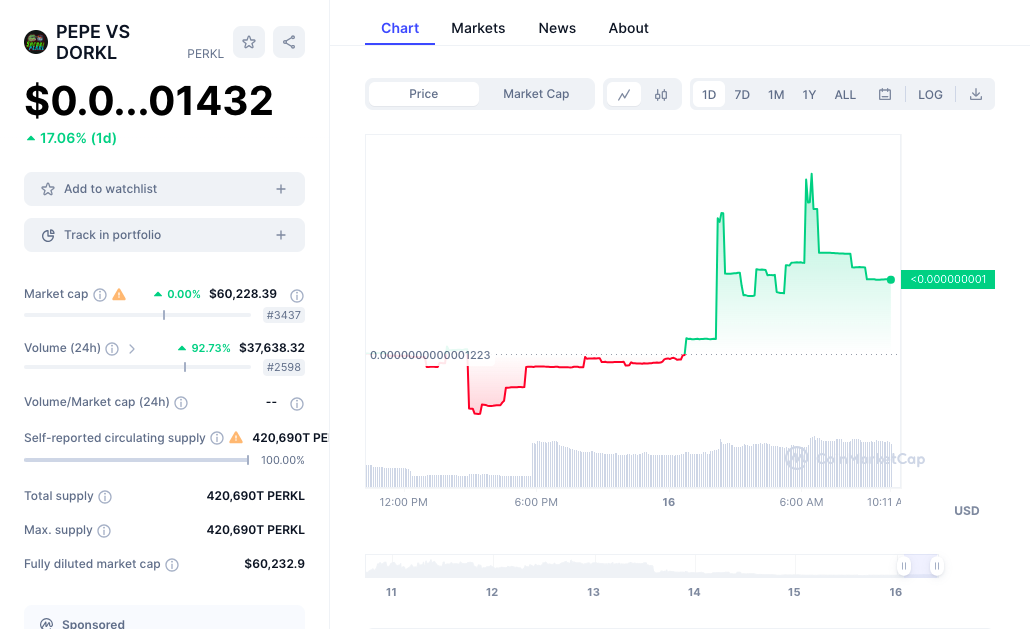
Task: Click the Volume (24h) rank progress bar
Action: 137,367
